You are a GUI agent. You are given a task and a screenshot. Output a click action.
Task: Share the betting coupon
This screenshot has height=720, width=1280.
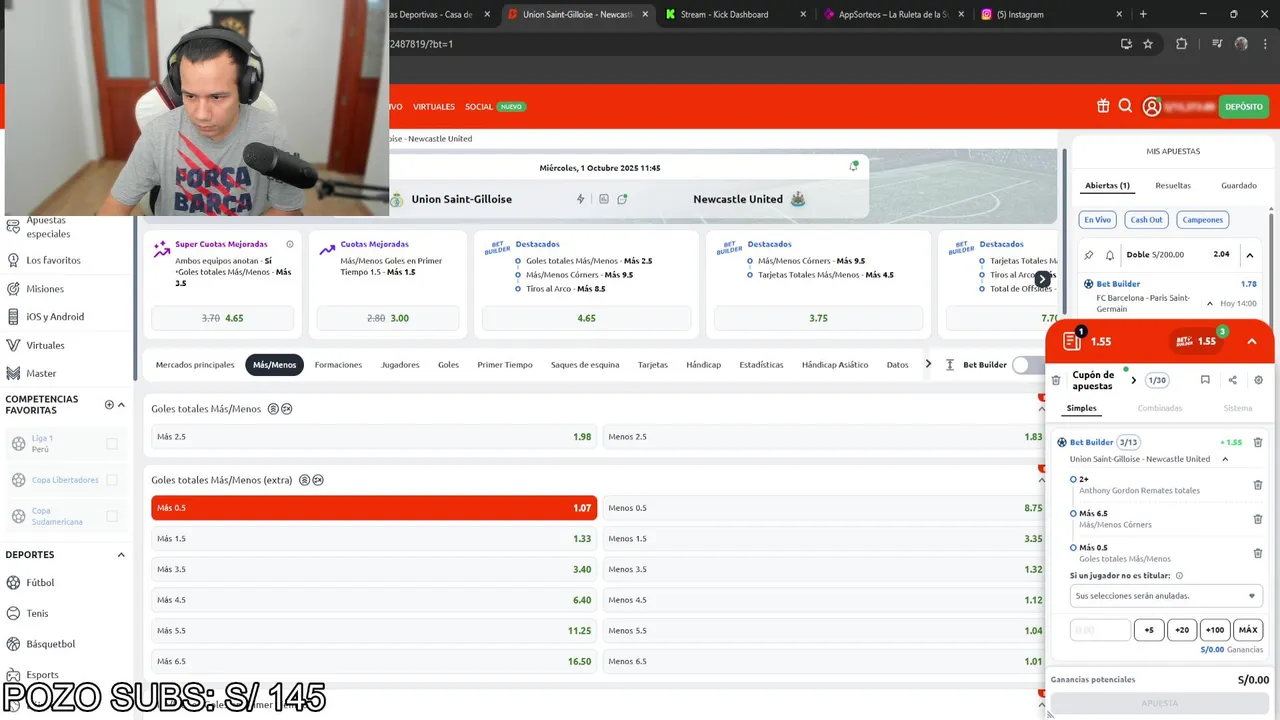[1232, 380]
